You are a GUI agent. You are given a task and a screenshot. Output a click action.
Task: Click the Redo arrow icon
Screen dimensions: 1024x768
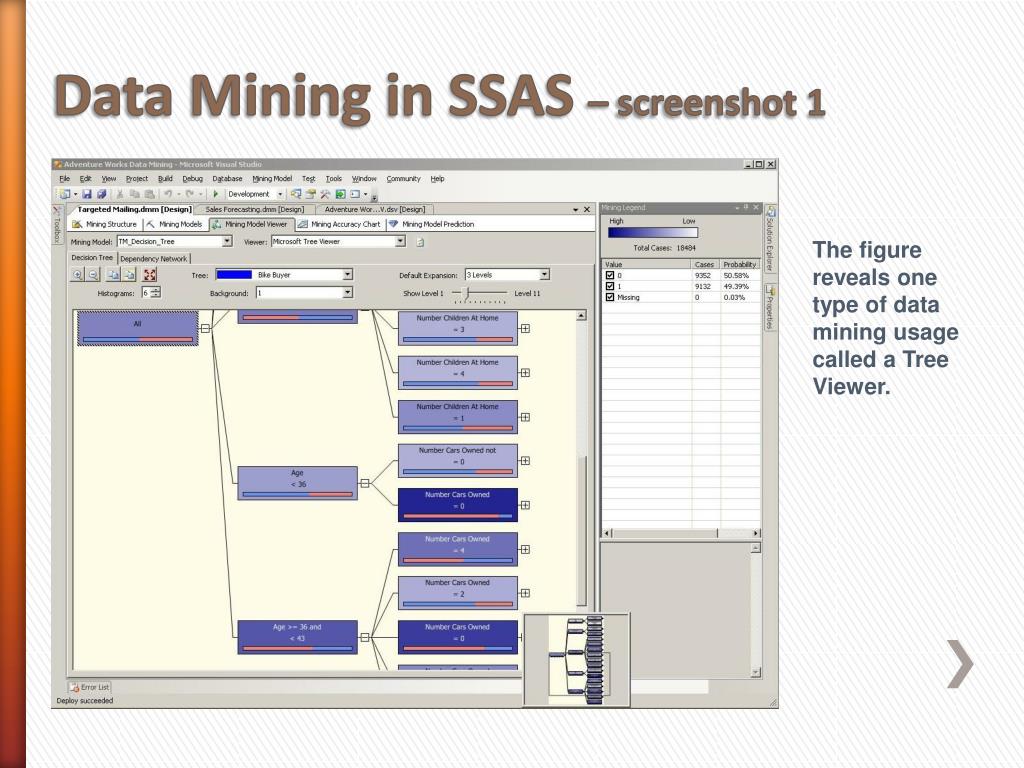click(x=189, y=194)
